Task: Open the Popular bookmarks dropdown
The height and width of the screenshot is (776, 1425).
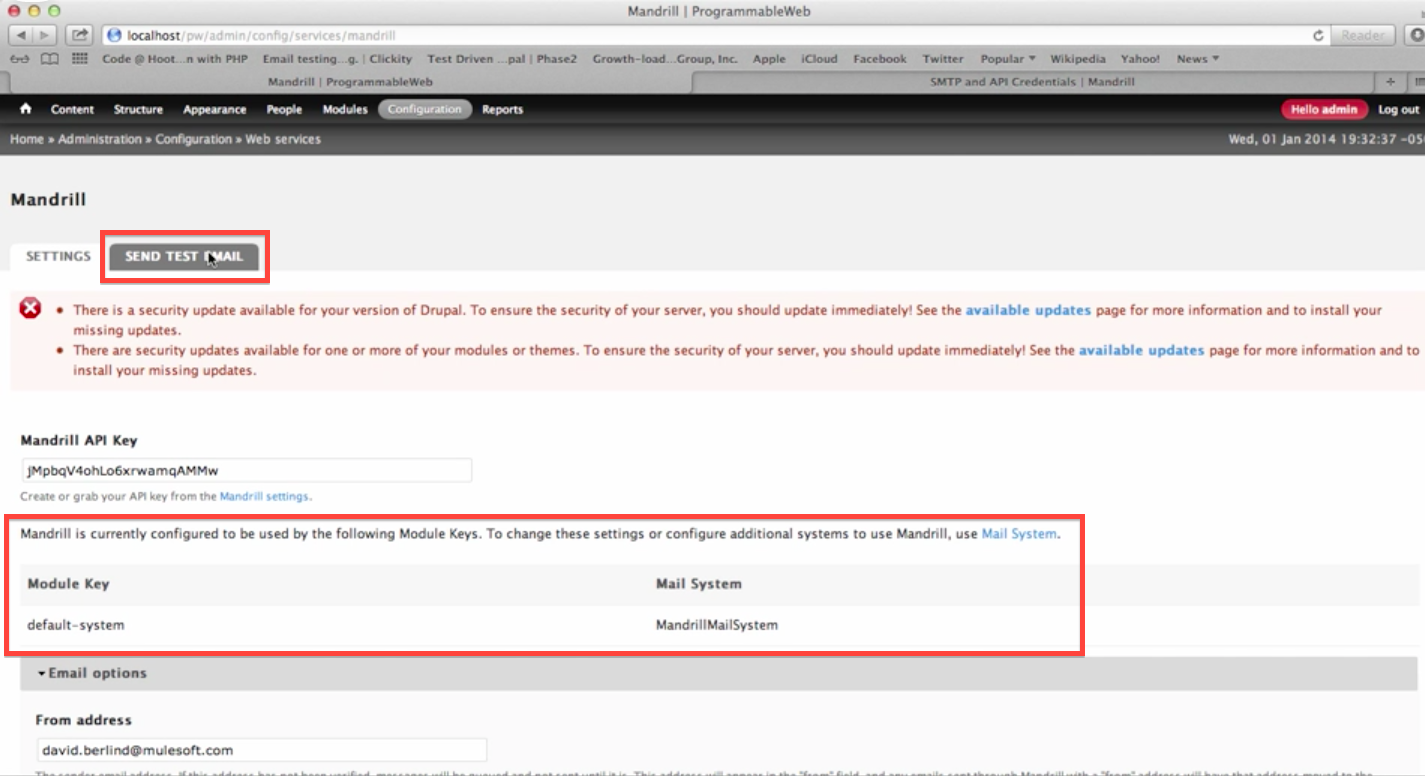Action: click(x=1008, y=59)
